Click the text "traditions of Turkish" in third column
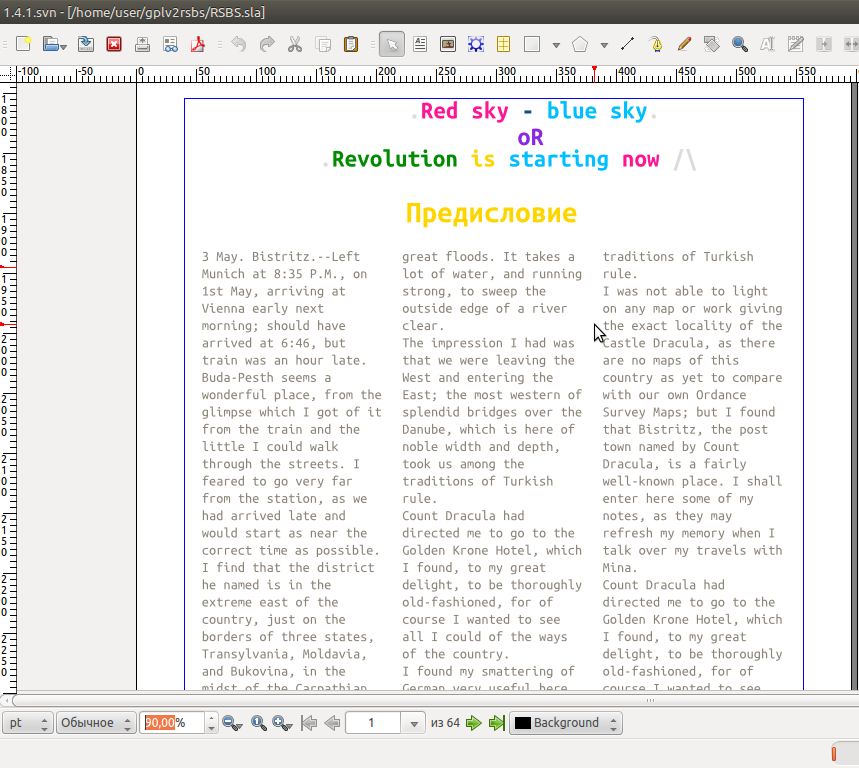 tap(678, 256)
